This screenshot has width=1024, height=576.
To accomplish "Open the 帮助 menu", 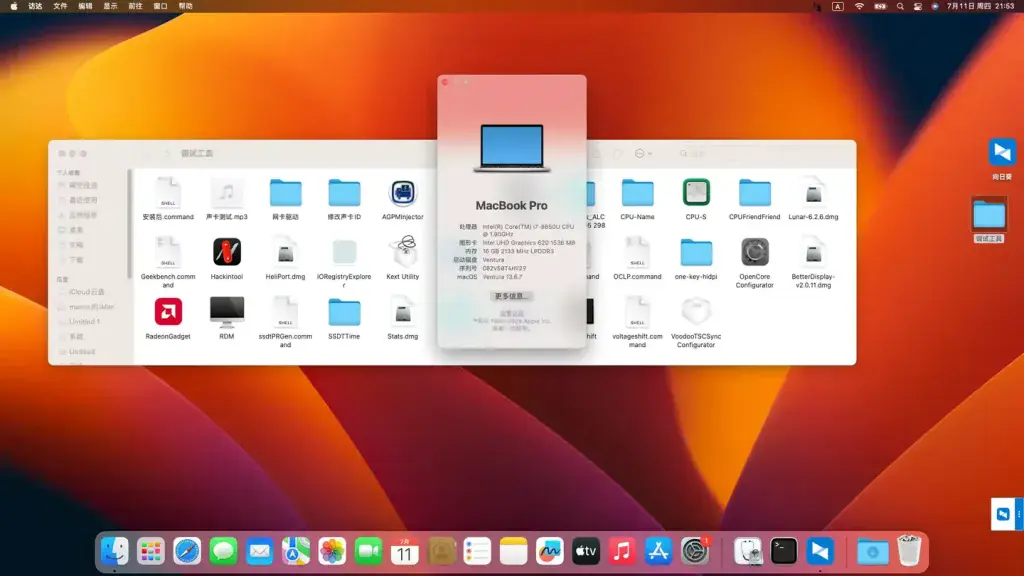I will [186, 6].
